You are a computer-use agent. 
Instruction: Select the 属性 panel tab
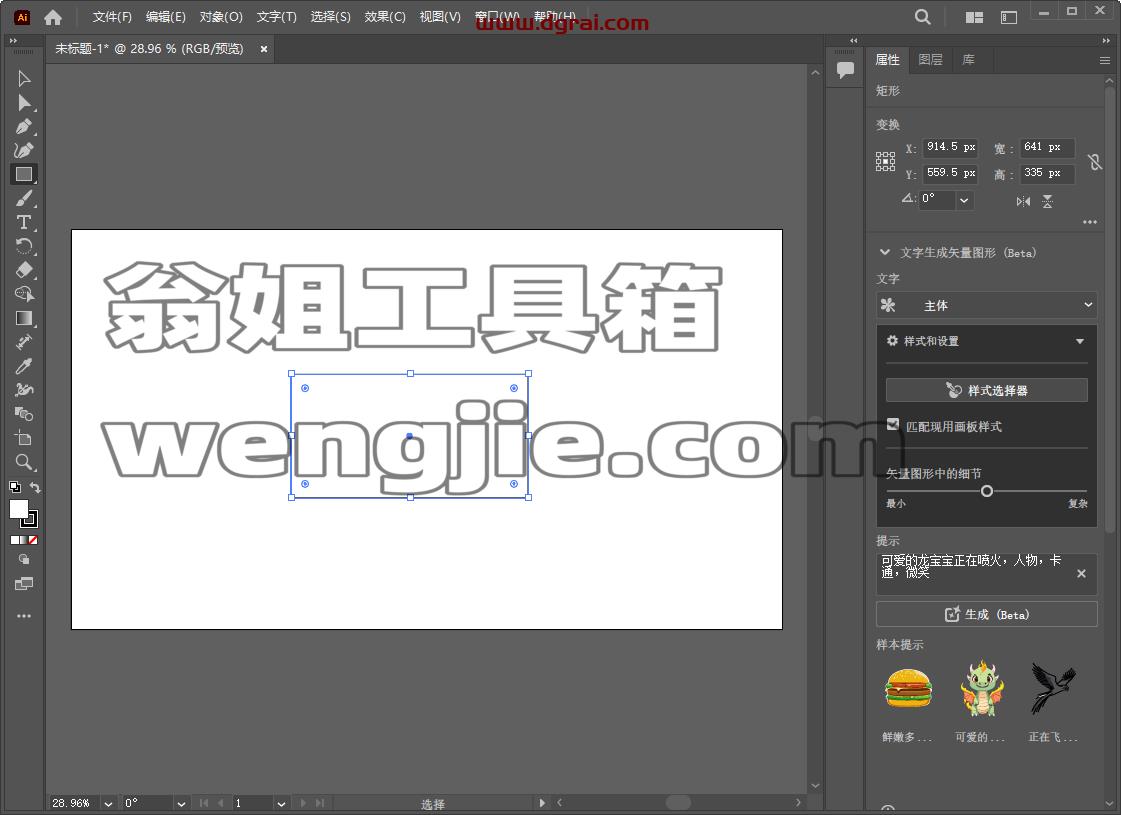887,60
